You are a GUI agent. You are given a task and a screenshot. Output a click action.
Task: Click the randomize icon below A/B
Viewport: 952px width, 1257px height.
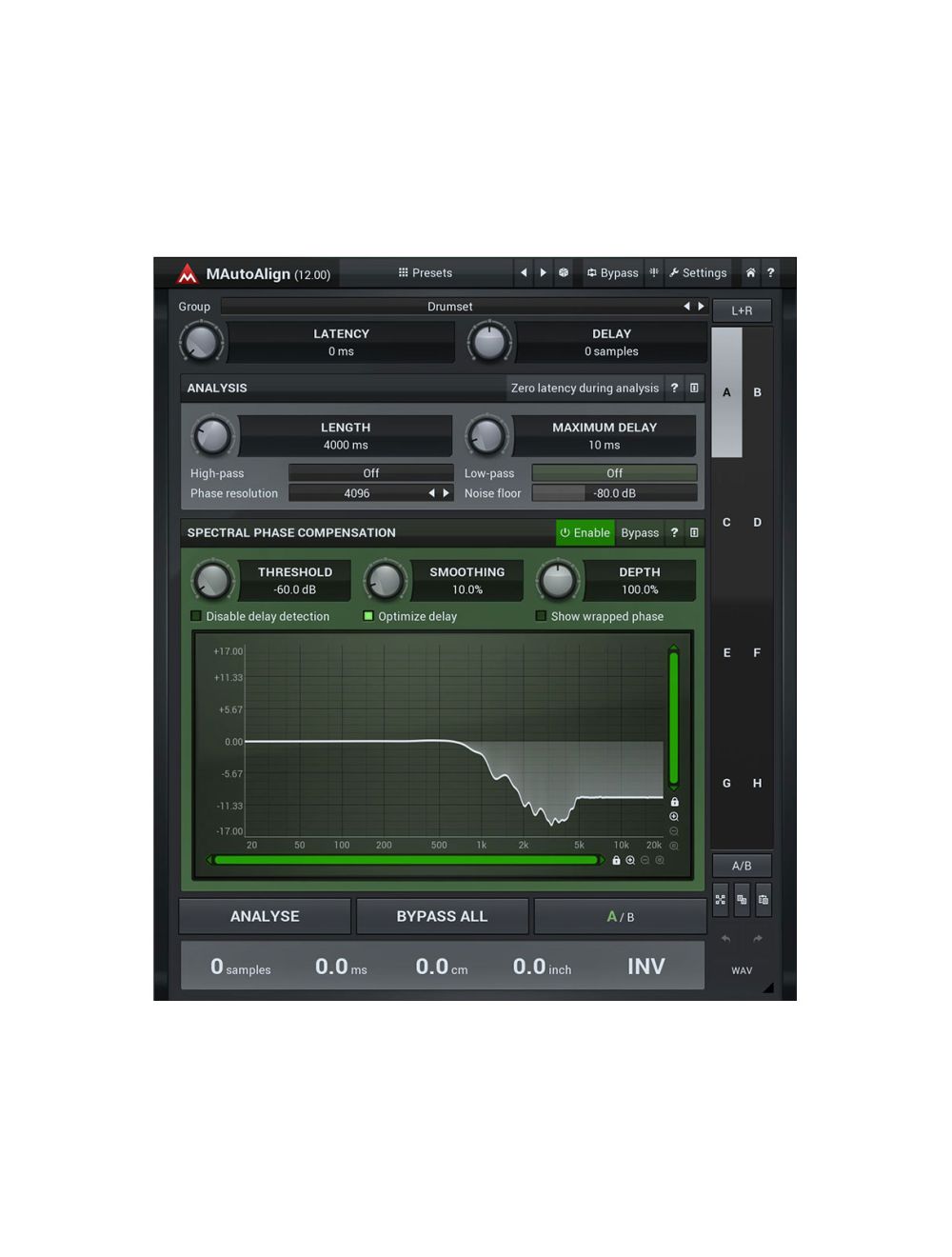tap(721, 900)
